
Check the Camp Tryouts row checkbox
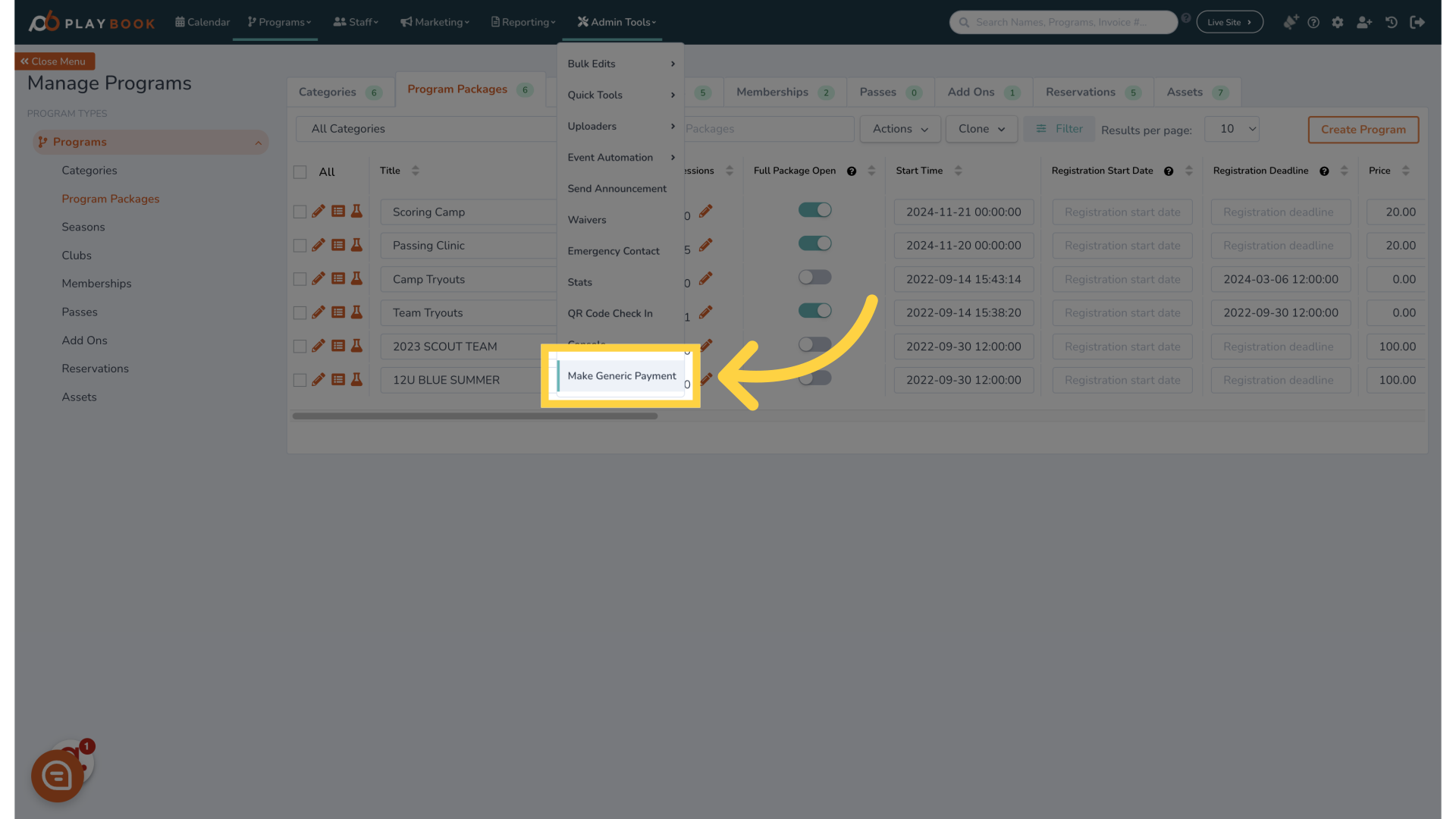[x=300, y=279]
